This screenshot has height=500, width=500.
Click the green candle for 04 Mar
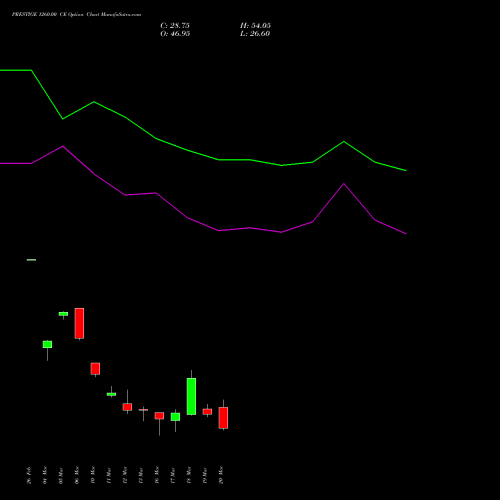47,344
